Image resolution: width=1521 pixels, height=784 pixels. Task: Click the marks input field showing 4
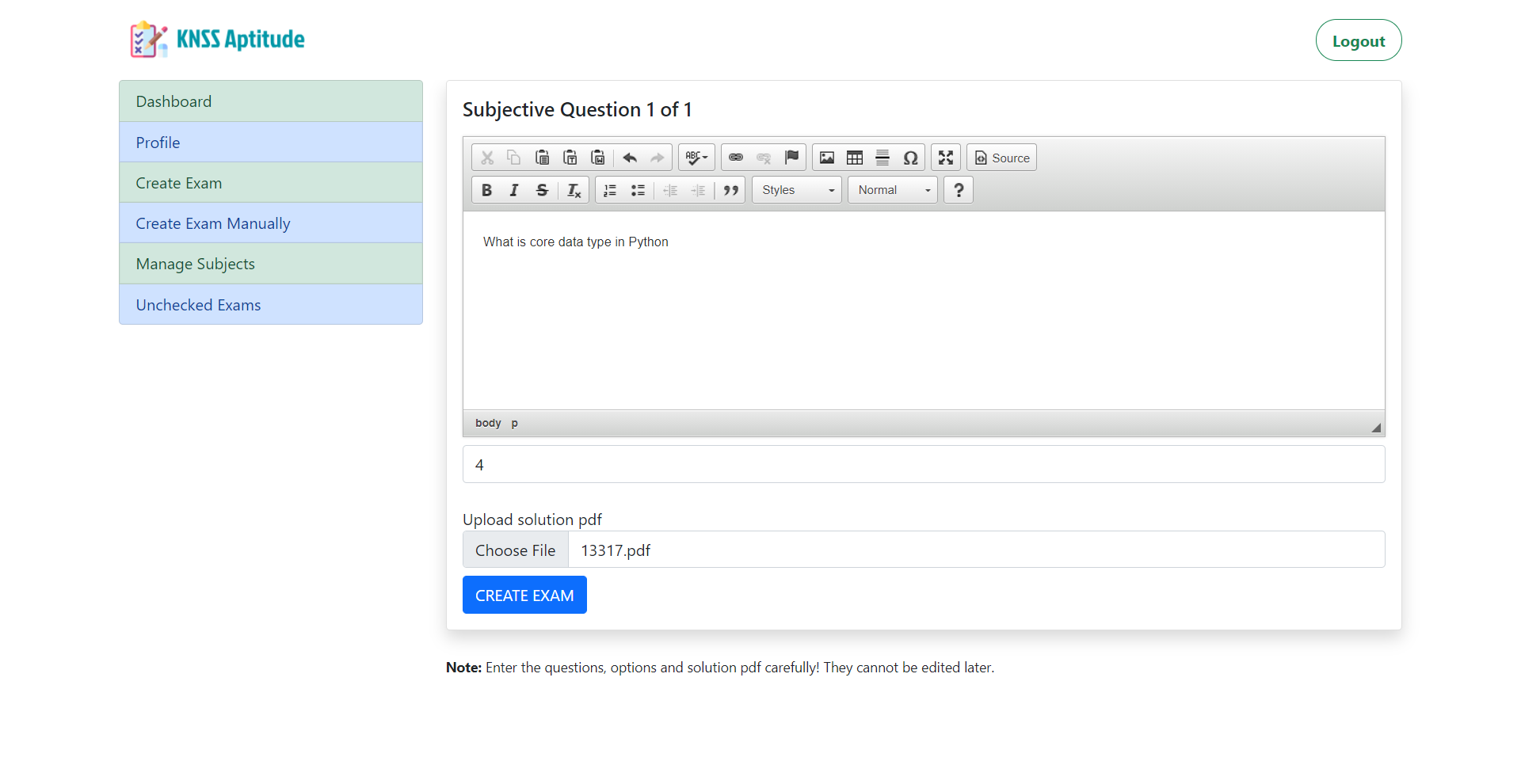point(924,465)
